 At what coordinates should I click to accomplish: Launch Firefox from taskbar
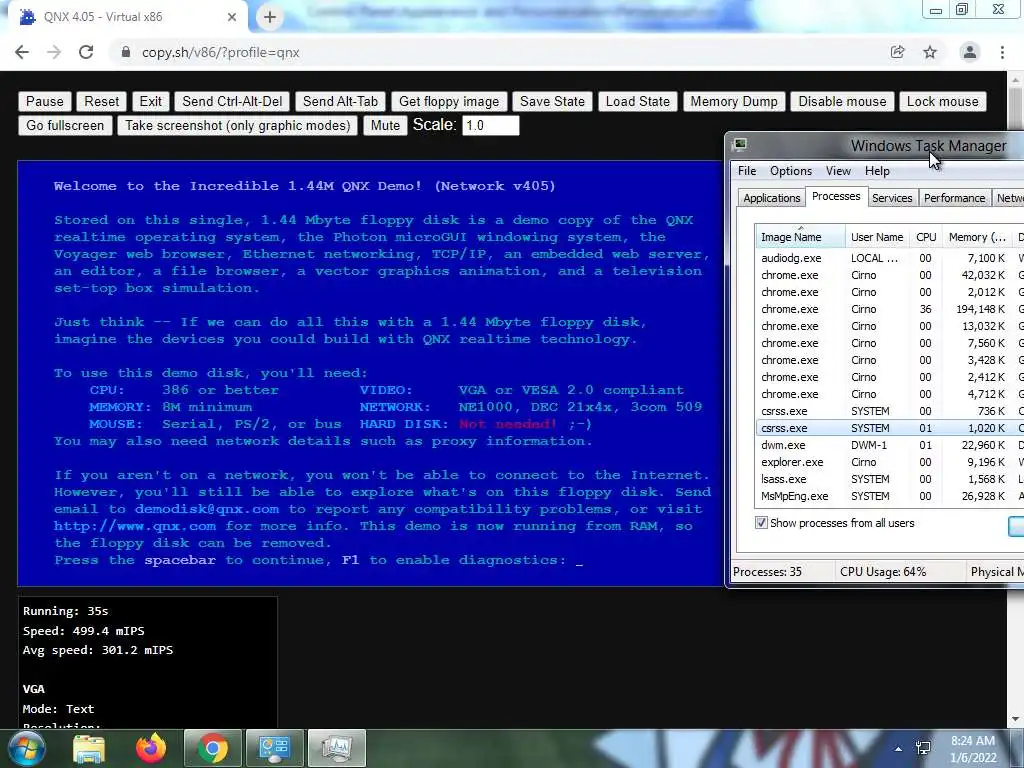151,748
